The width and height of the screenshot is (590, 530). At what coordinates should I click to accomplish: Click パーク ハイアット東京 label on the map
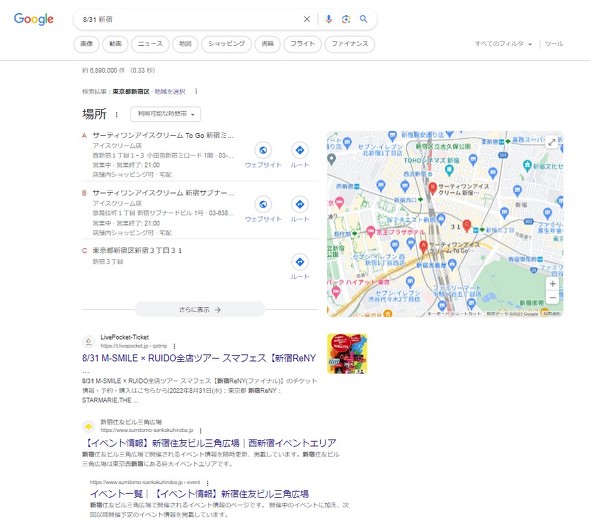click(358, 282)
